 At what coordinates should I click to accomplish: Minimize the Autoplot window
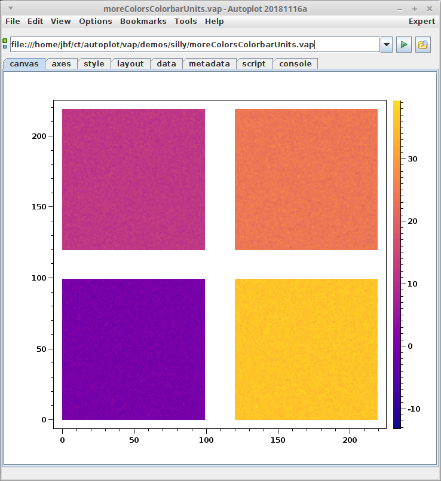pos(400,9)
